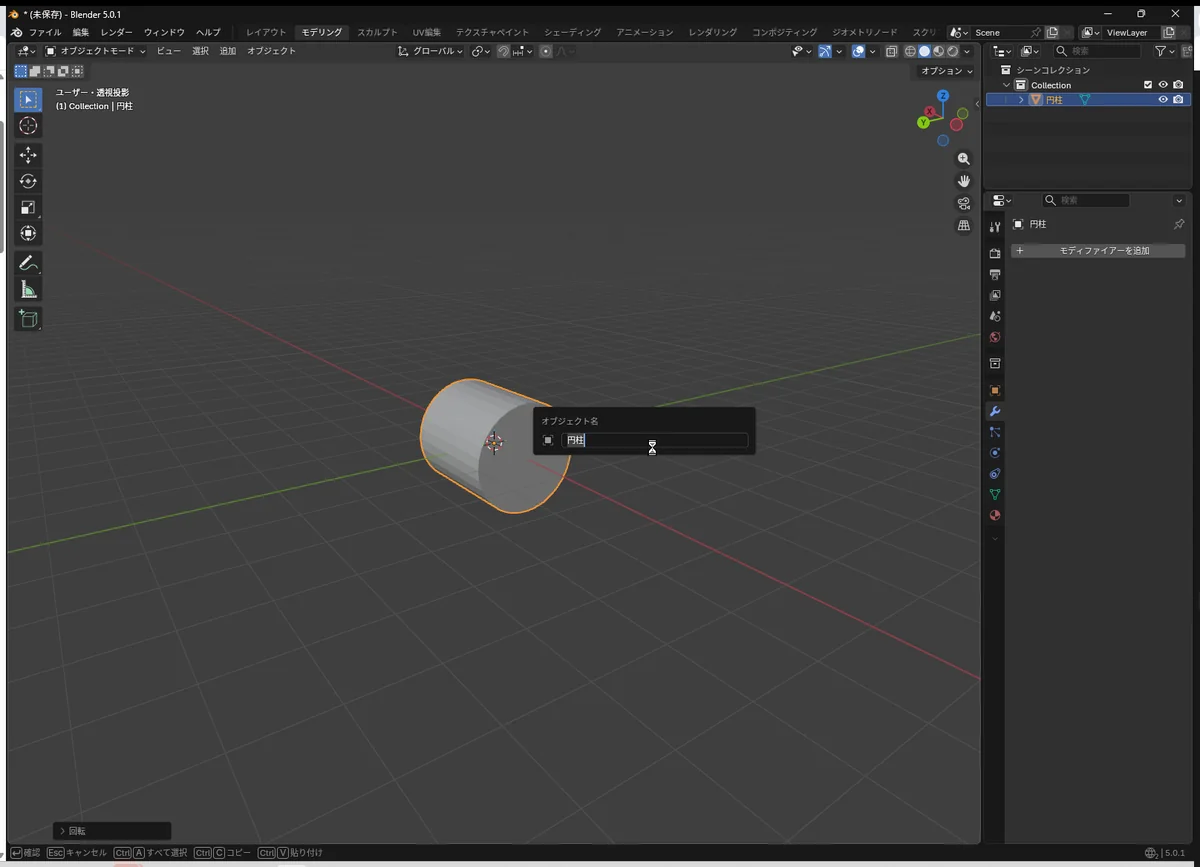The height and width of the screenshot is (867, 1200).
Task: Toggle camera view icon in viewport
Action: click(x=964, y=203)
